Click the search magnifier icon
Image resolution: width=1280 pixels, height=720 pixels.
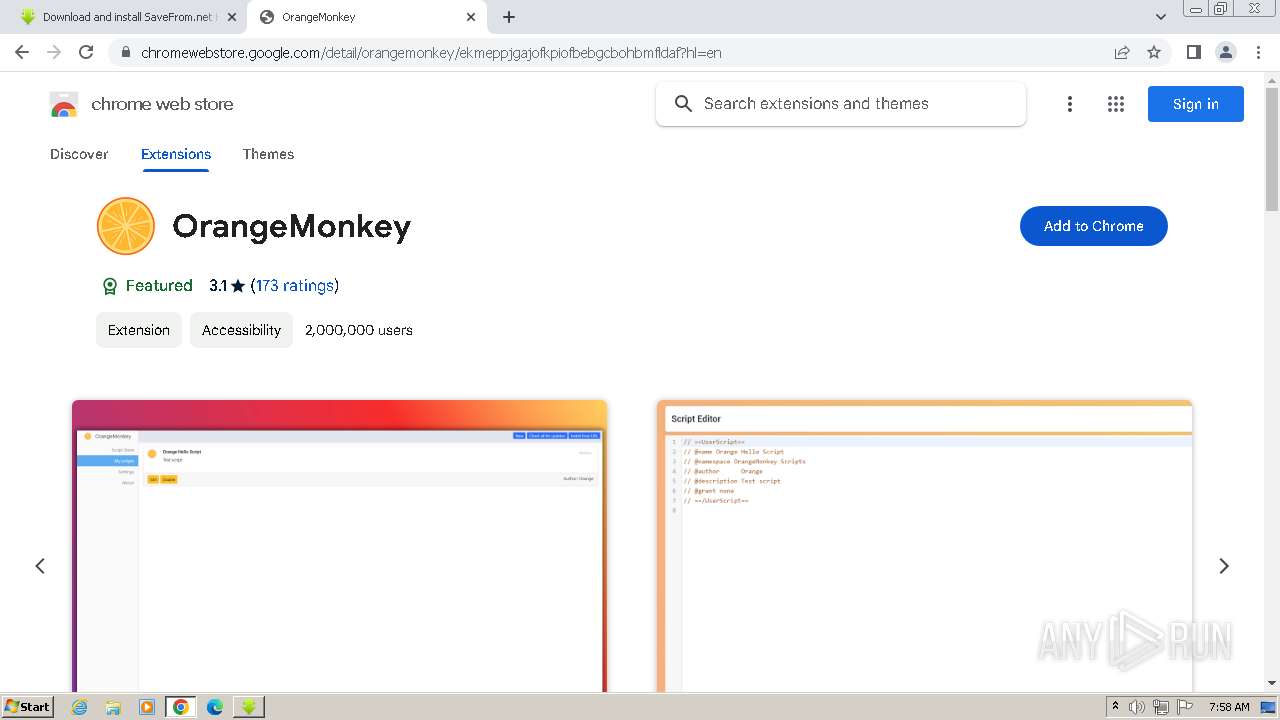(683, 104)
